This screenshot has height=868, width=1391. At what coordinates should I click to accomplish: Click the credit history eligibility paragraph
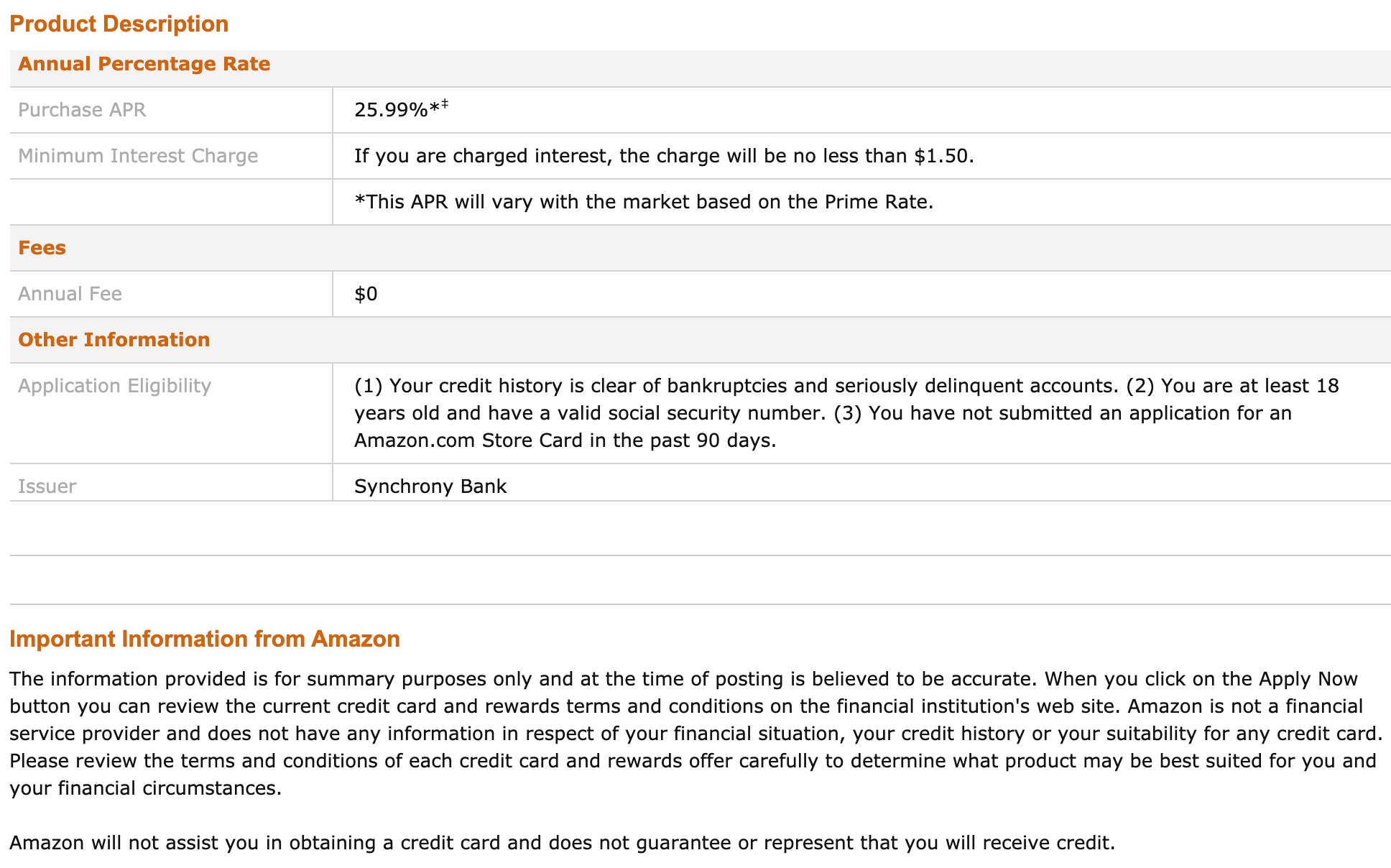(x=847, y=413)
